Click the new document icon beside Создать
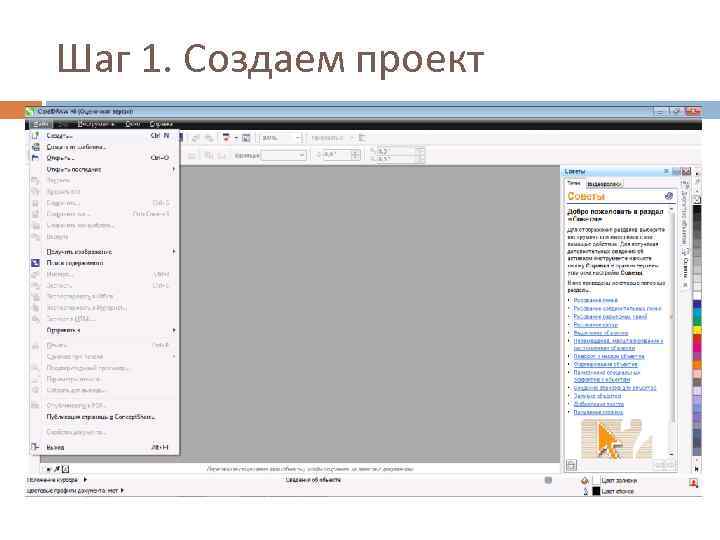720x540 pixels. click(35, 135)
